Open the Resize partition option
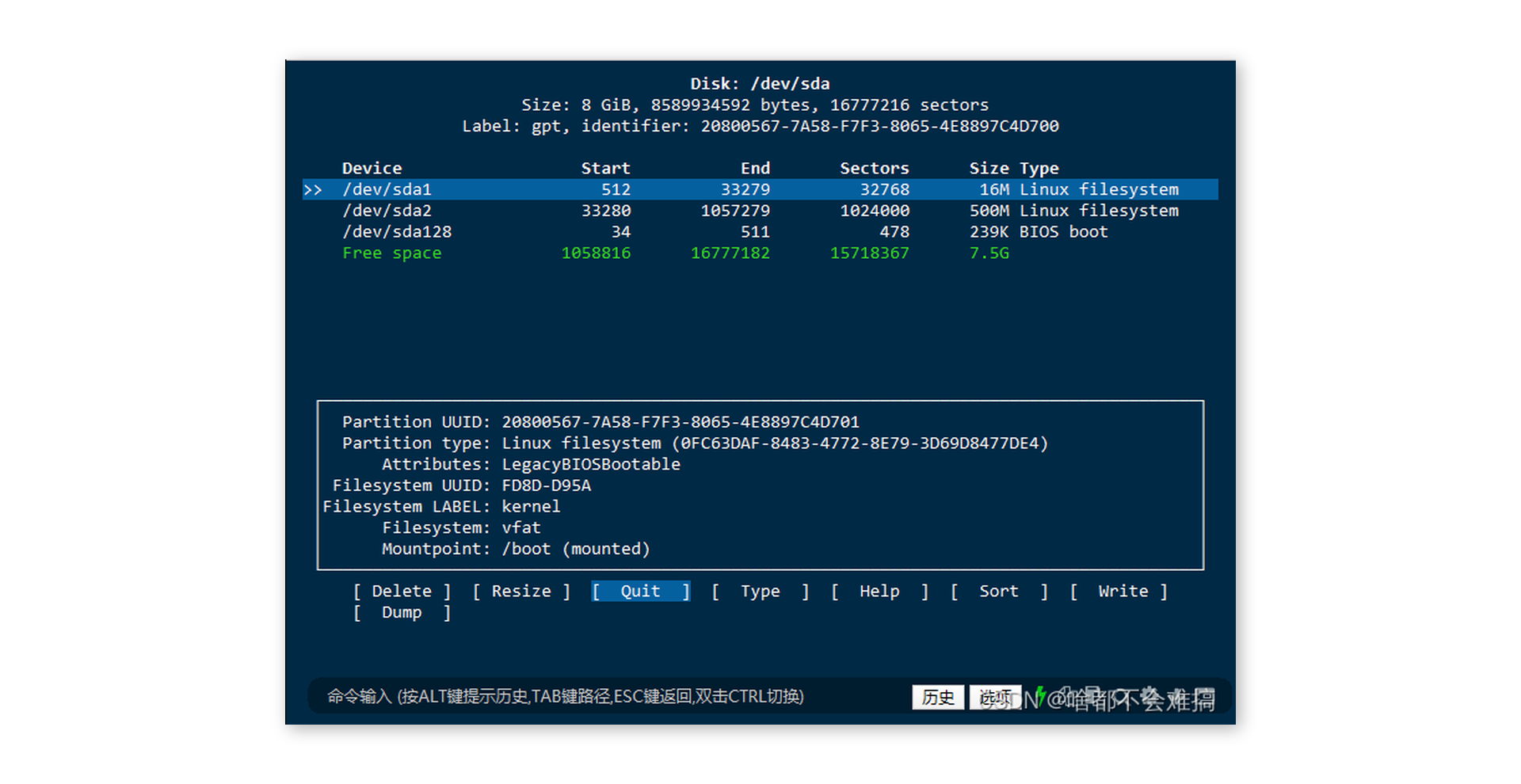Viewport: 1521px width, 784px height. 520,591
